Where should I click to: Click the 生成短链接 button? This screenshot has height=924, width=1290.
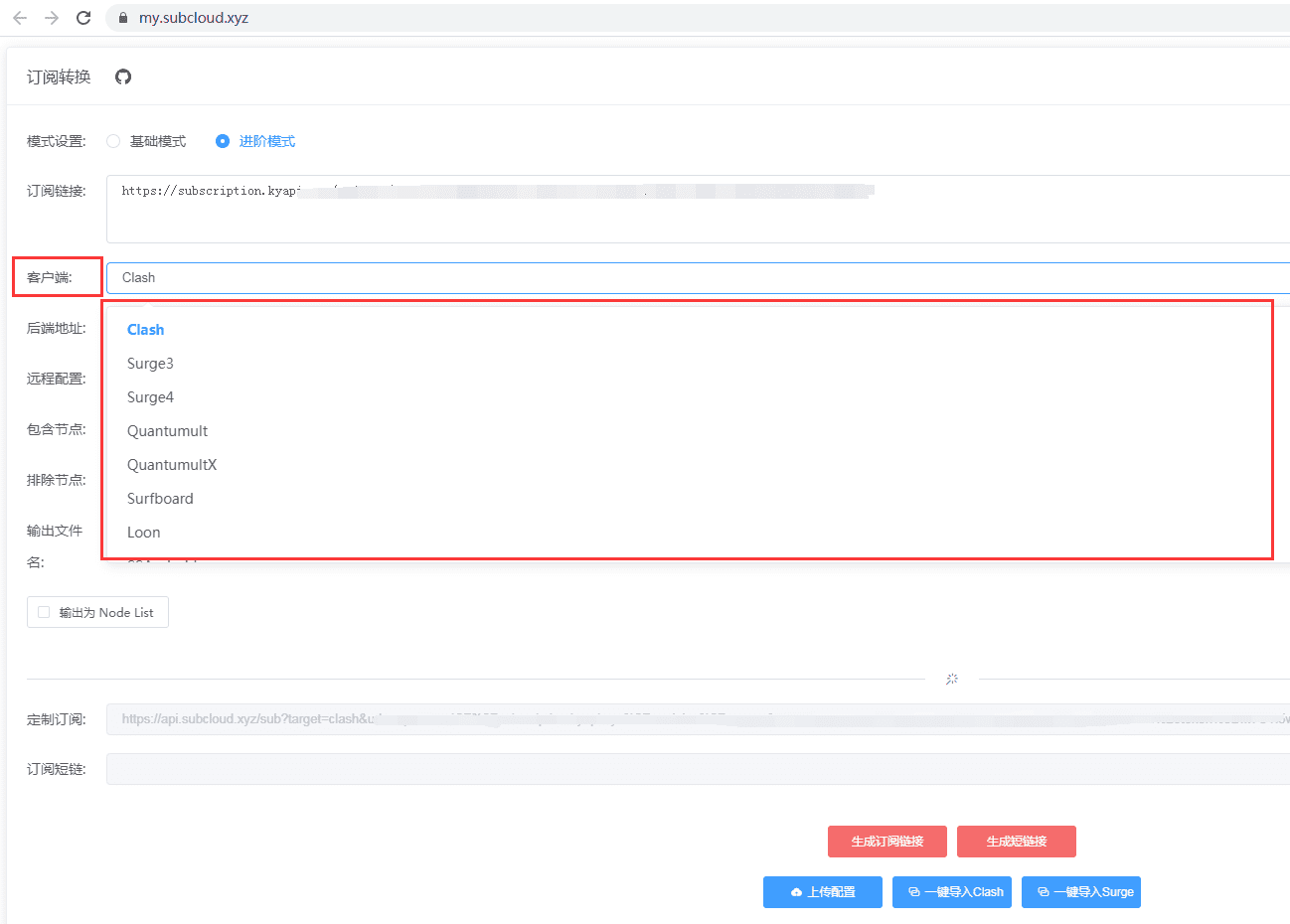[1017, 842]
